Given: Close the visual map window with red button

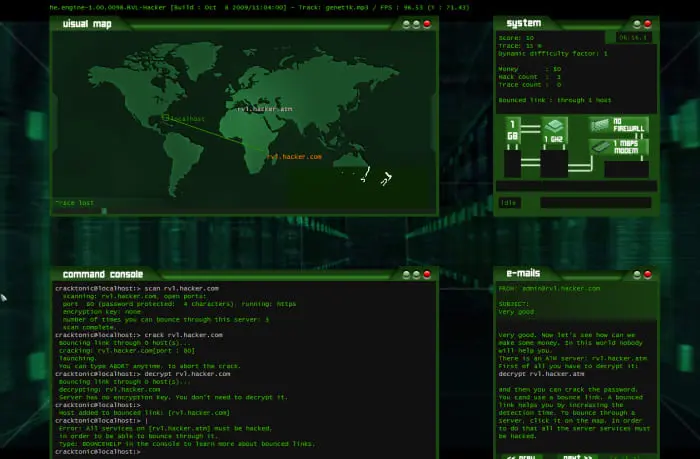Looking at the screenshot, I should pyautogui.click(x=427, y=24).
